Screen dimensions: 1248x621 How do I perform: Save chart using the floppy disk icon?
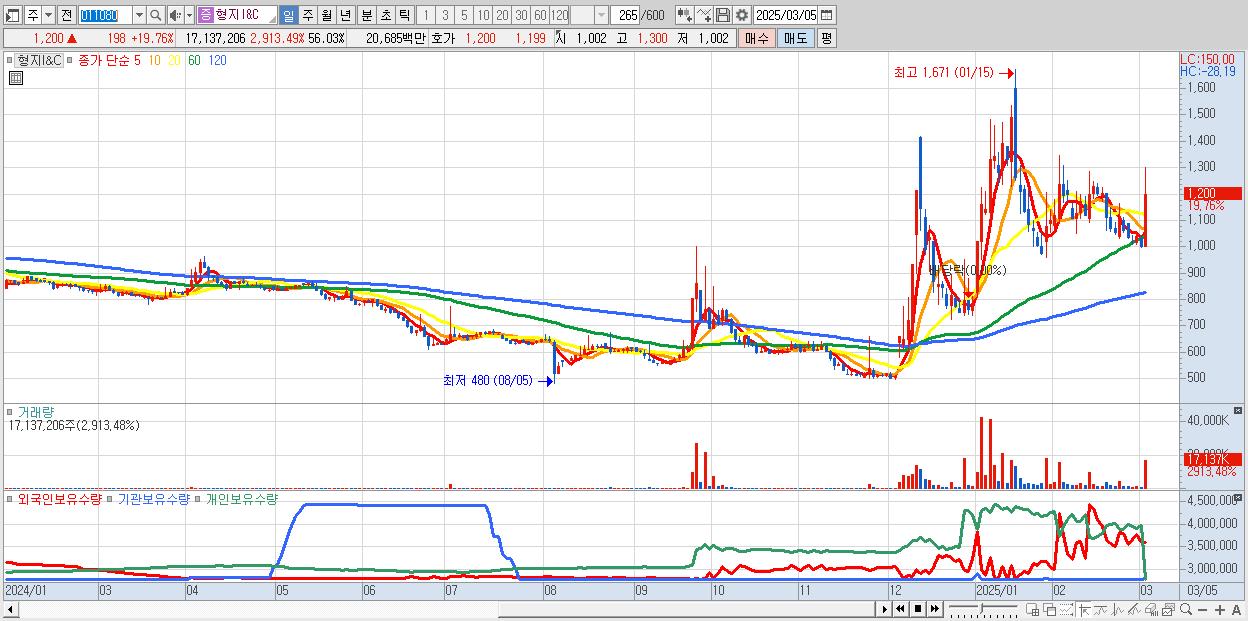[x=723, y=15]
